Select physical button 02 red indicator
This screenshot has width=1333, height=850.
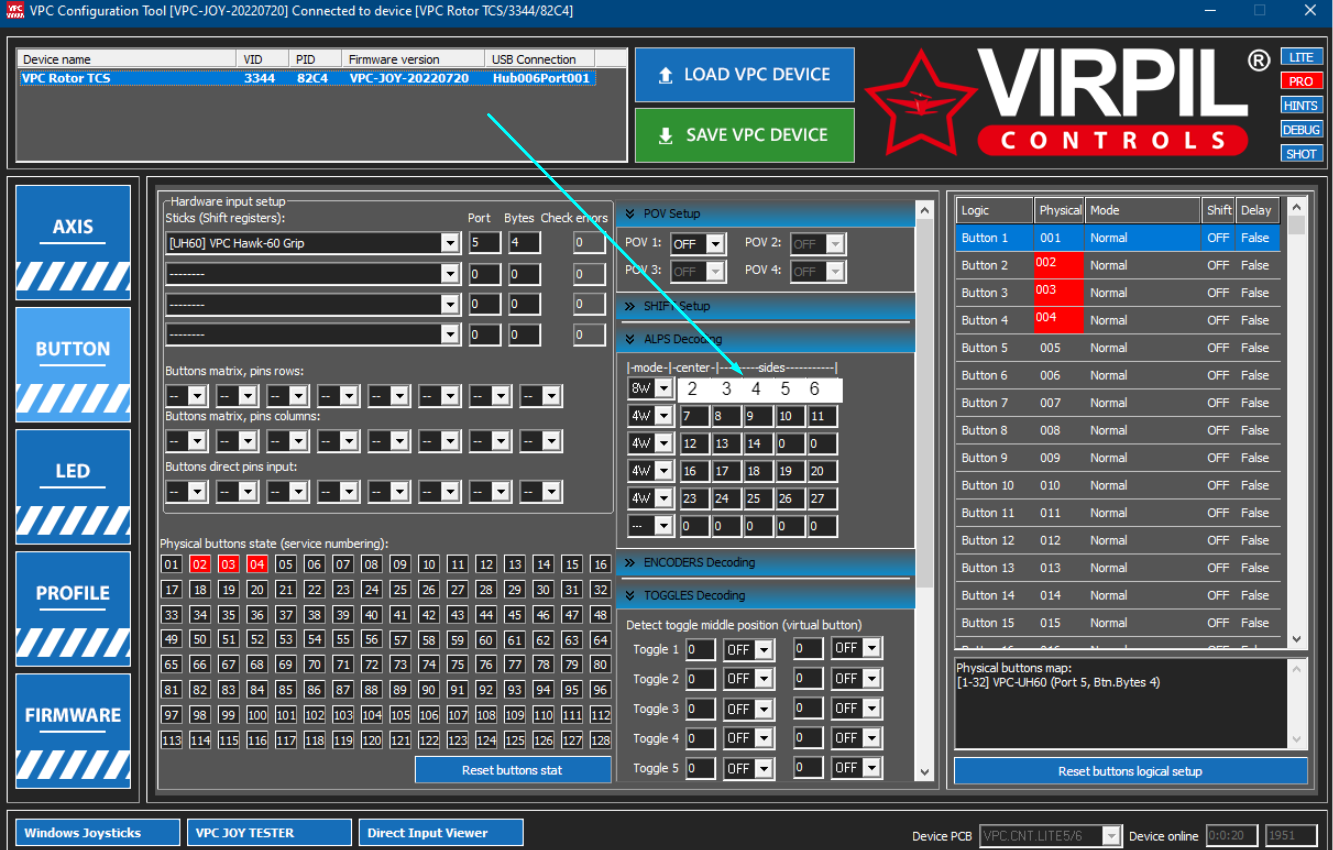200,564
